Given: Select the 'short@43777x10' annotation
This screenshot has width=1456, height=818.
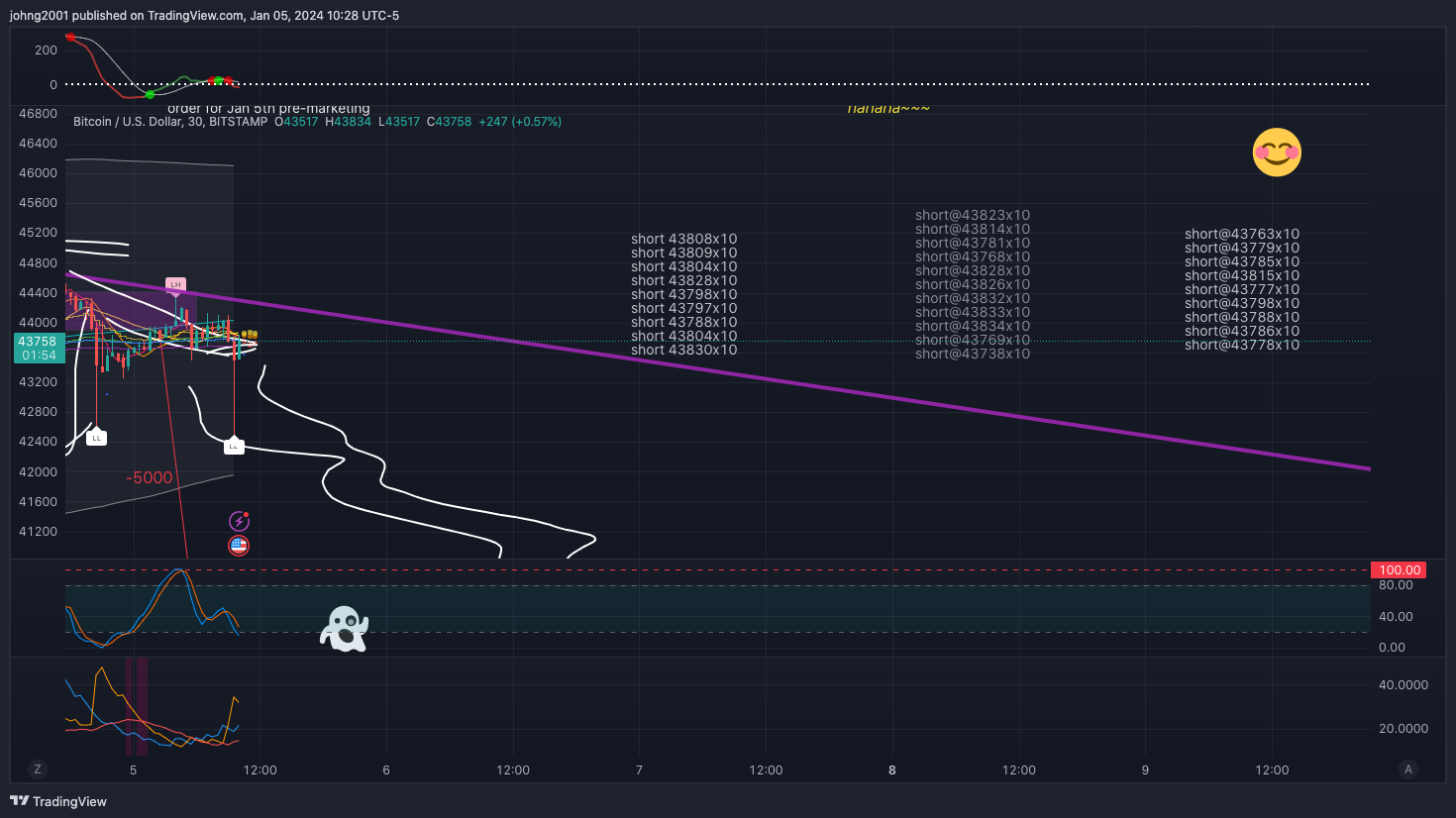Looking at the screenshot, I should point(1242,289).
